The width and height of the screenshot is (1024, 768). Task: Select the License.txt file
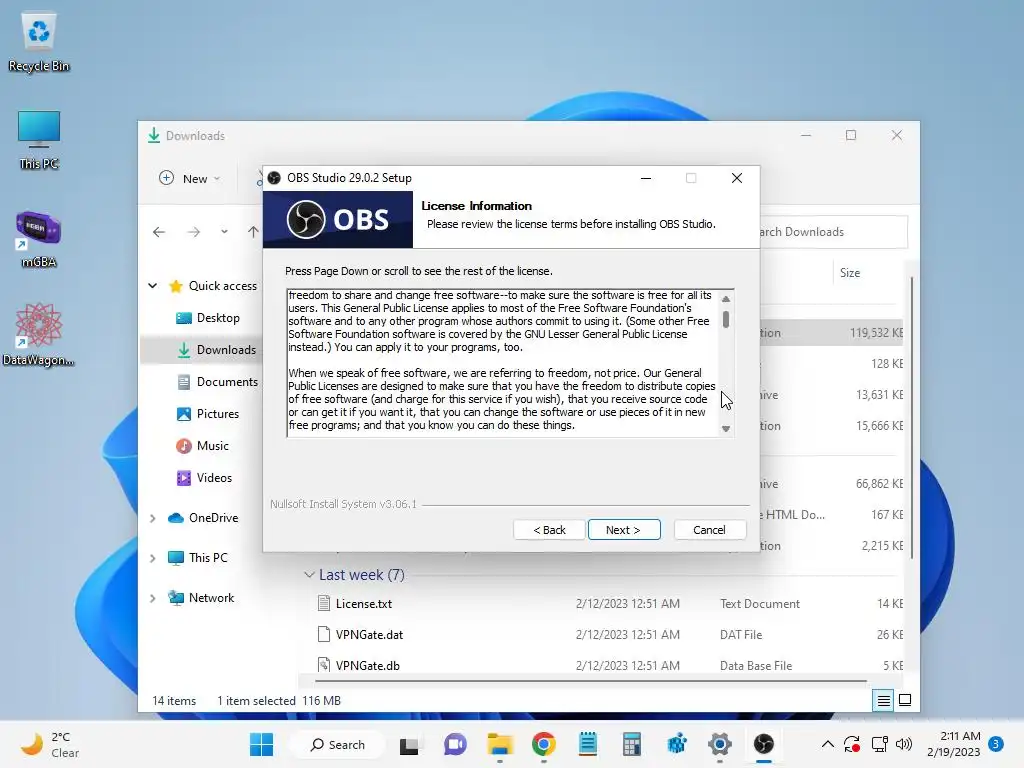(x=363, y=604)
